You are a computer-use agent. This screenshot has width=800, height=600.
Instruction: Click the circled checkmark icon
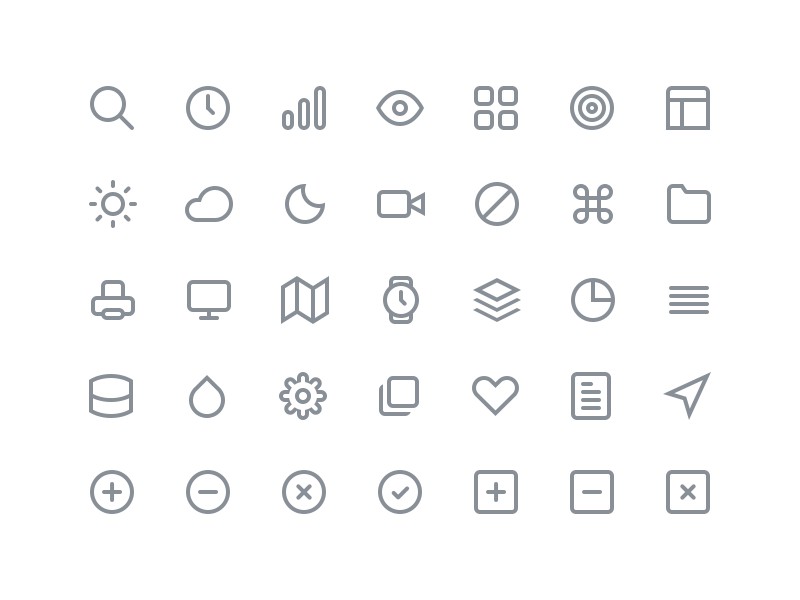(x=400, y=492)
